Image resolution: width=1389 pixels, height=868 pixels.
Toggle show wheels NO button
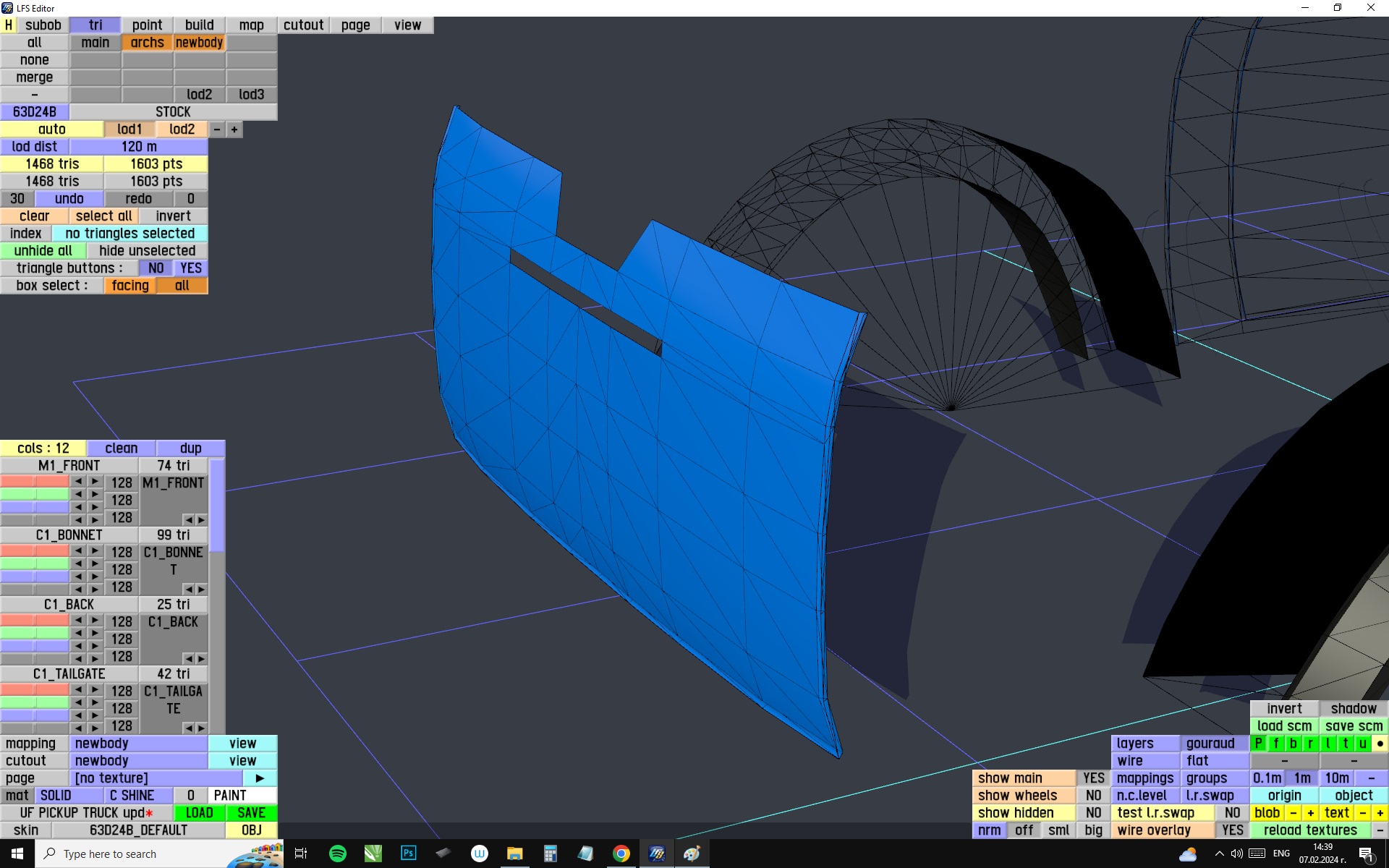(1093, 796)
